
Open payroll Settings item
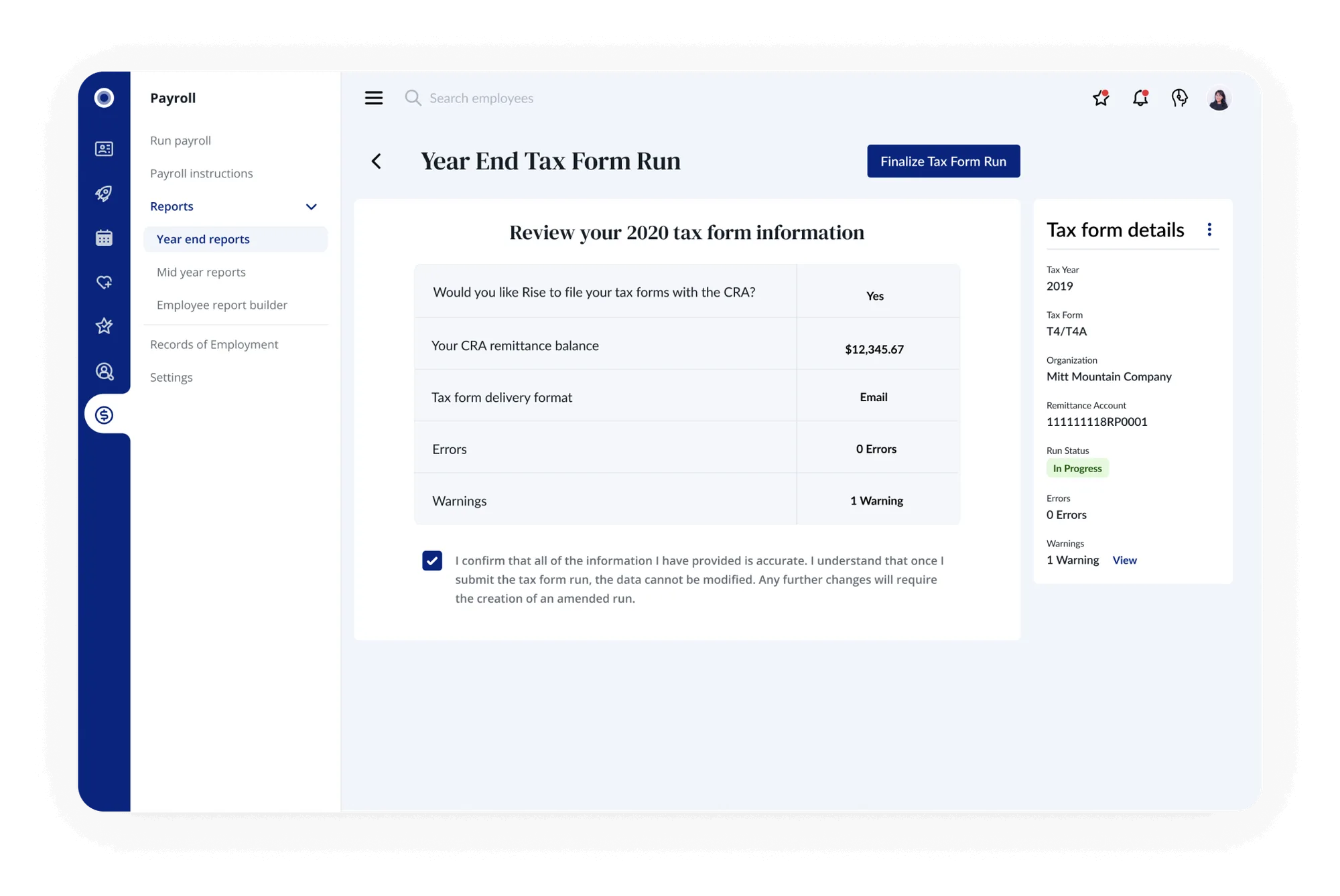tap(172, 377)
